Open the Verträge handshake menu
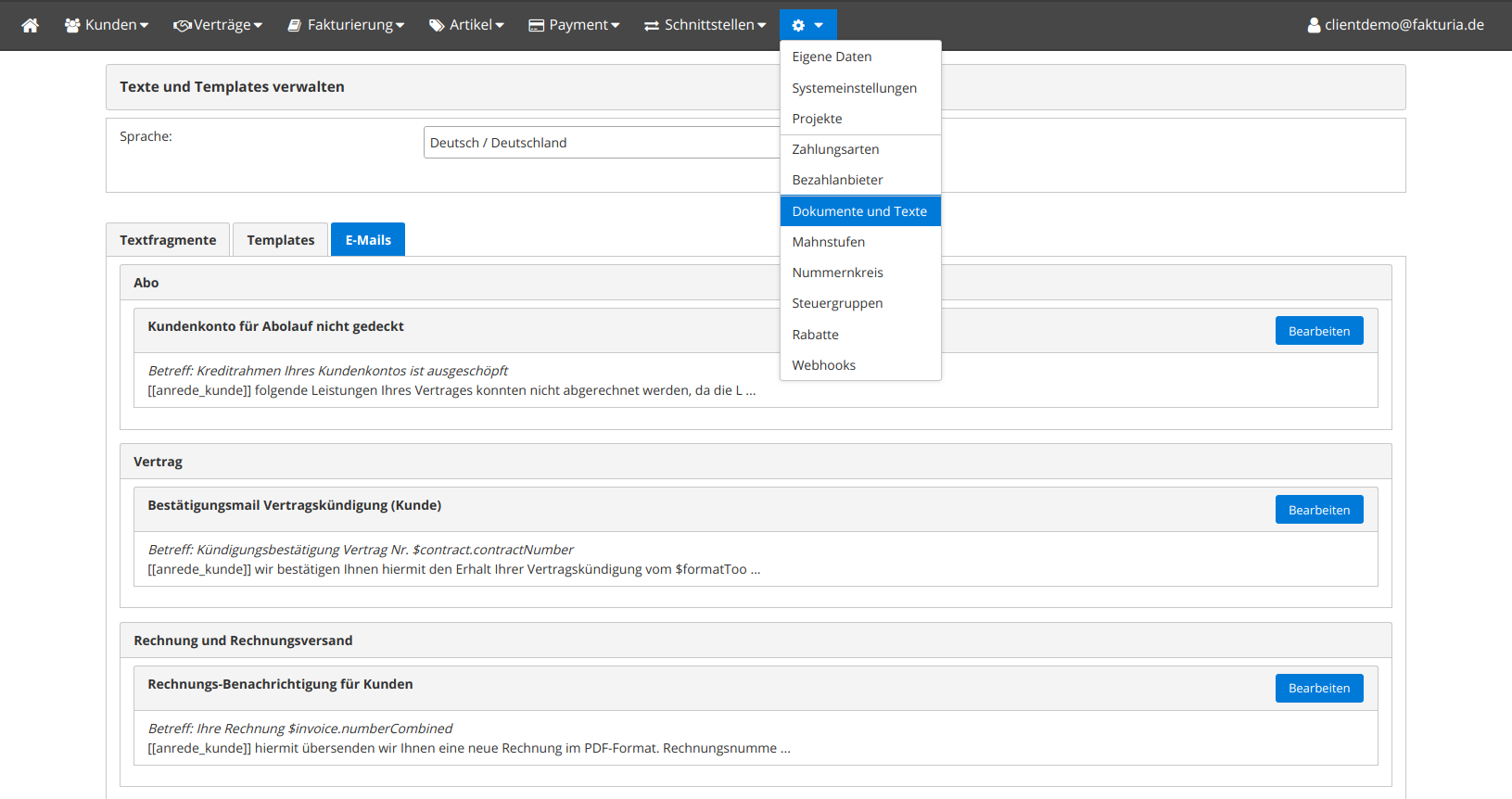This screenshot has width=1512, height=799. point(217,25)
